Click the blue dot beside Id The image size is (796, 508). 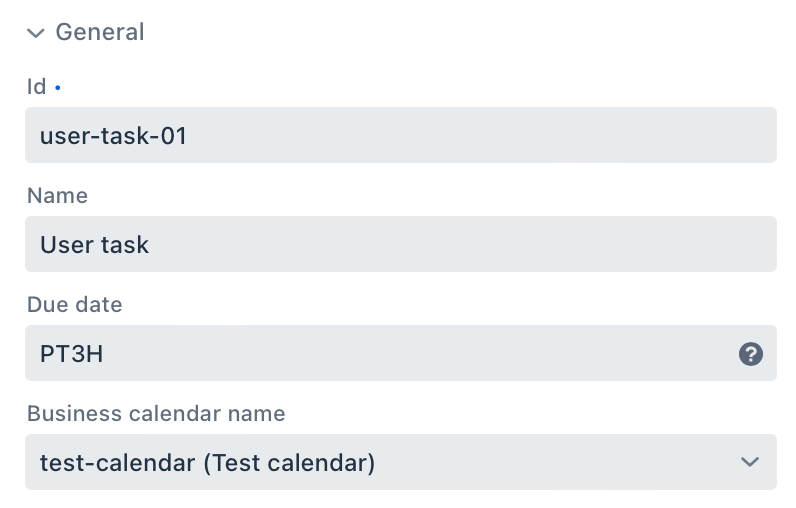point(58,88)
